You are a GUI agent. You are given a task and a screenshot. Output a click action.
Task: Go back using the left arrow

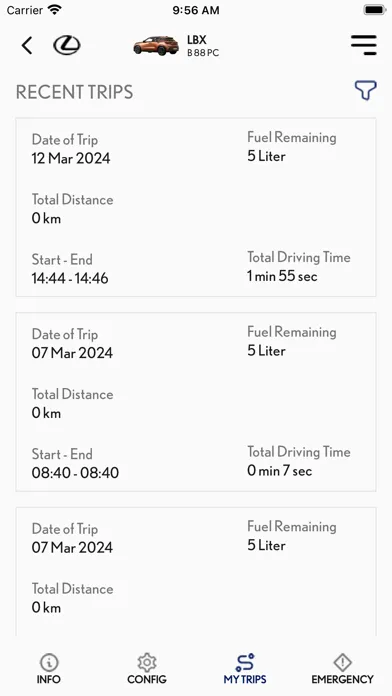coord(27,45)
